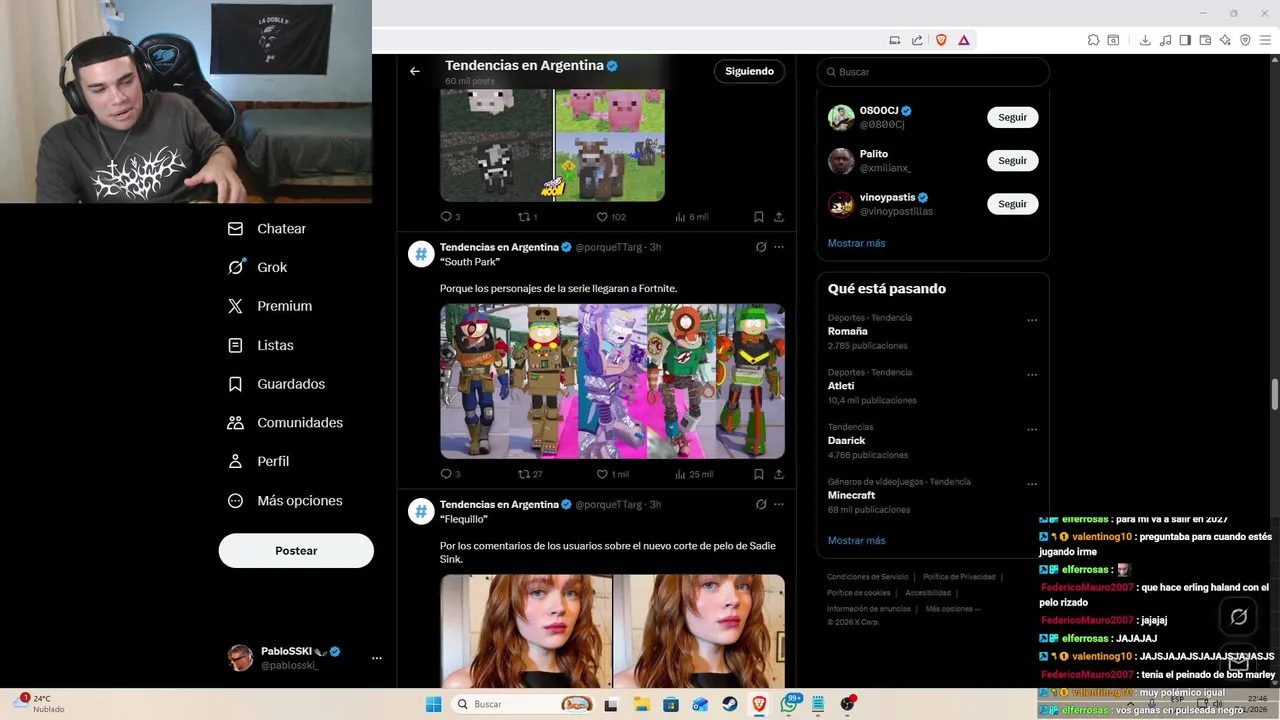Open account menu dots next to PabloSSKI
1280x720 pixels.
coord(377,658)
